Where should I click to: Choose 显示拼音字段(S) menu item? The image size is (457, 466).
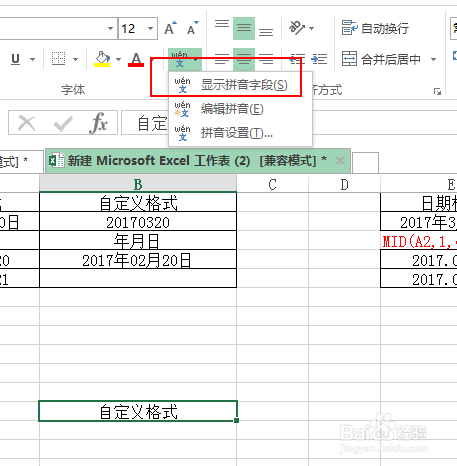click(x=240, y=85)
